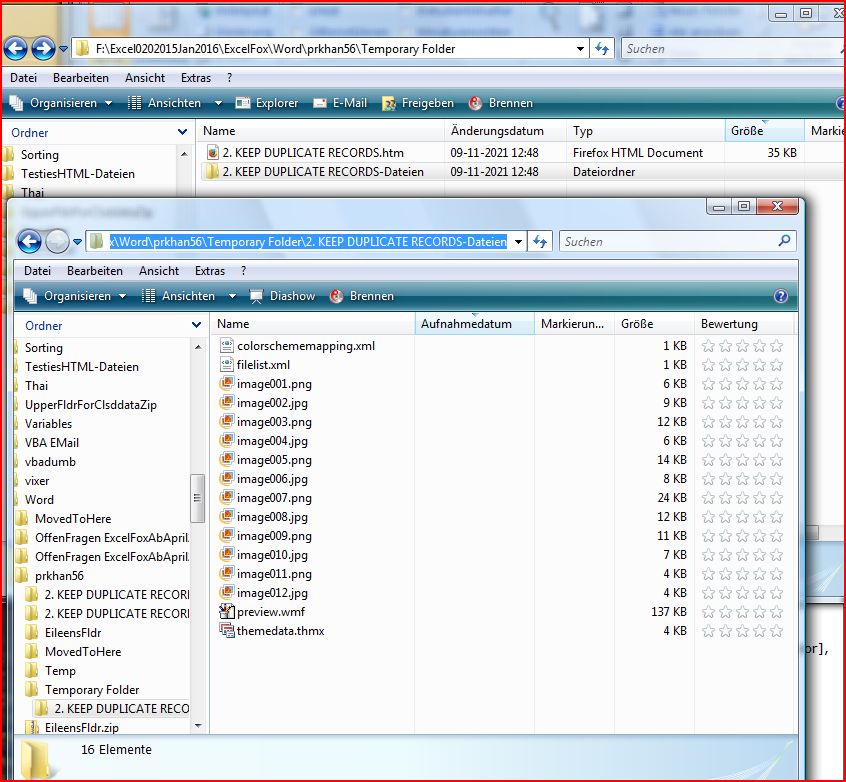Click the Name column header in the front window
The width and height of the screenshot is (846, 782).
pyautogui.click(x=312, y=324)
